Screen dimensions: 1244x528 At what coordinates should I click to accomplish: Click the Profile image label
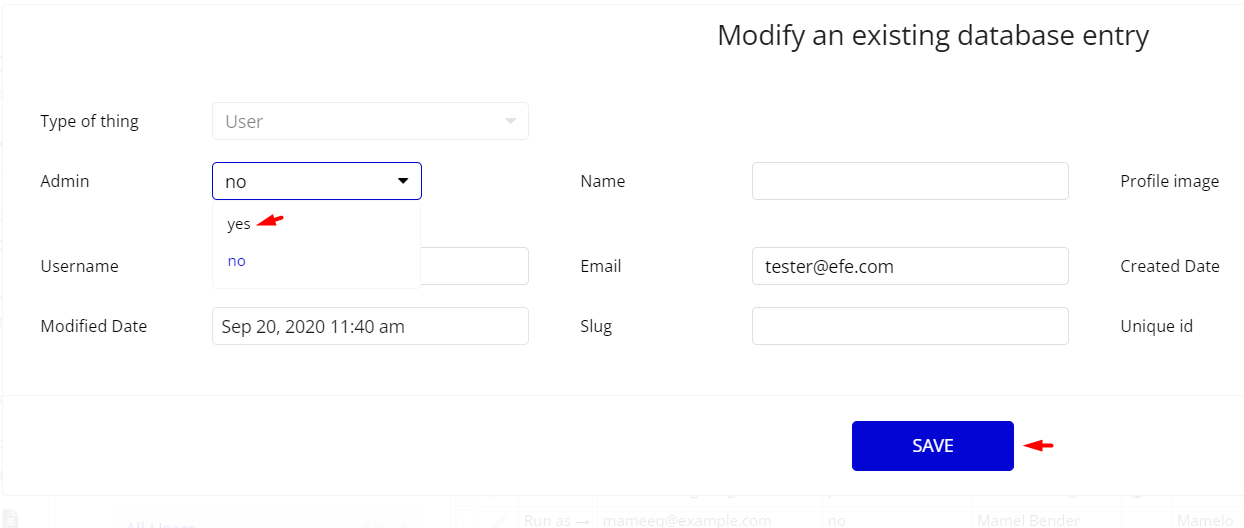1169,181
